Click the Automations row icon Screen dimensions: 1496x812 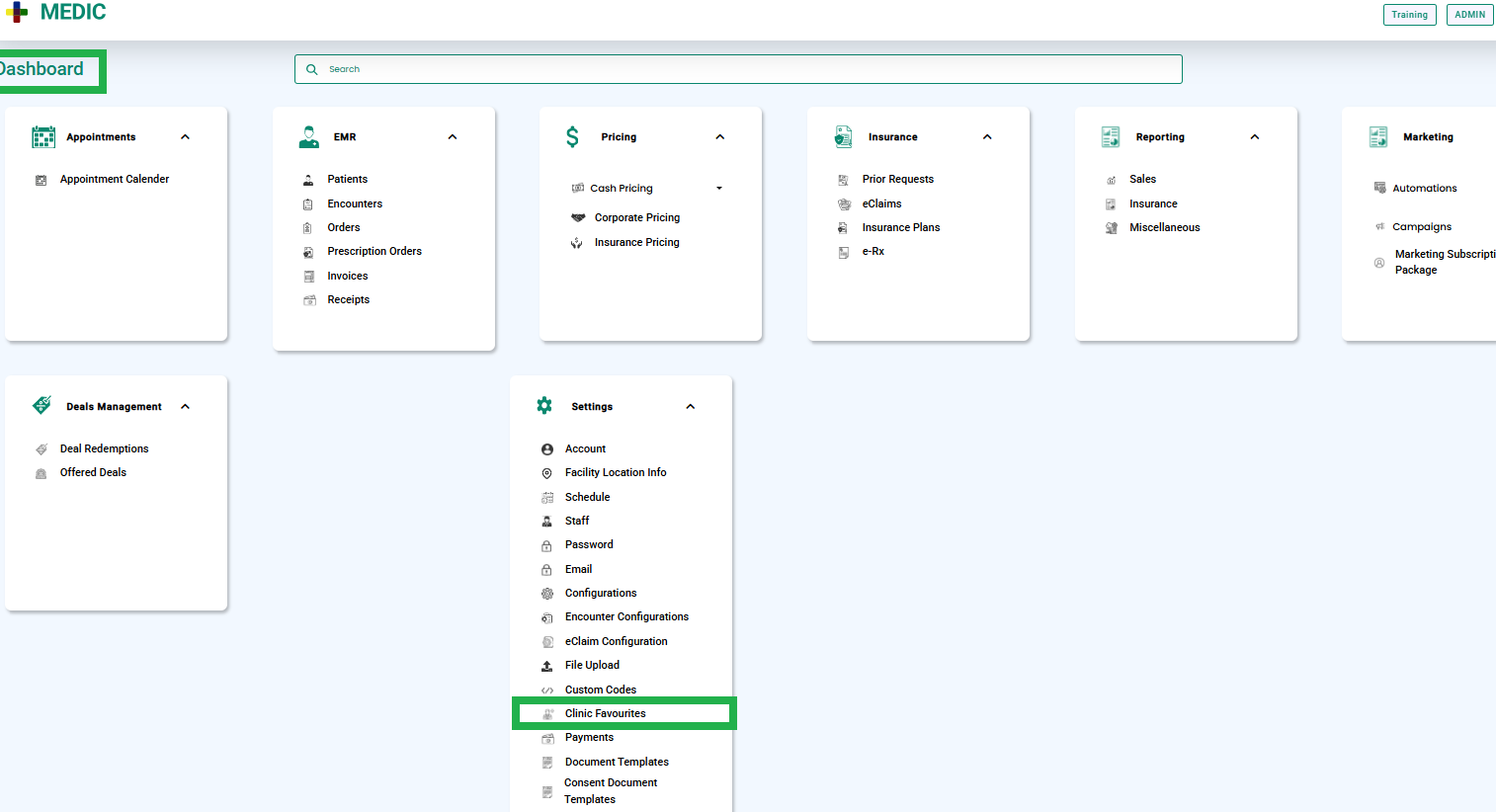click(x=1380, y=188)
